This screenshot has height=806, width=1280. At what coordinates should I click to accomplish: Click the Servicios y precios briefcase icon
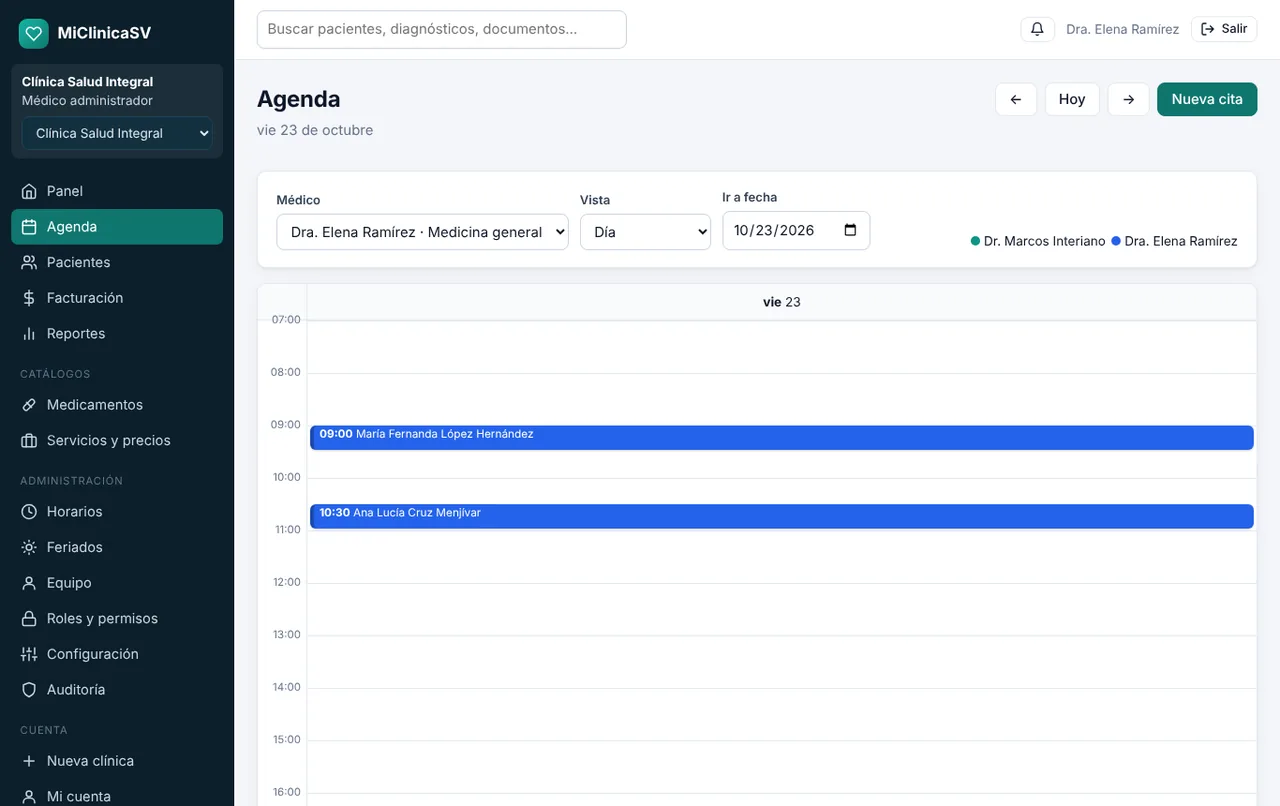[x=29, y=441]
